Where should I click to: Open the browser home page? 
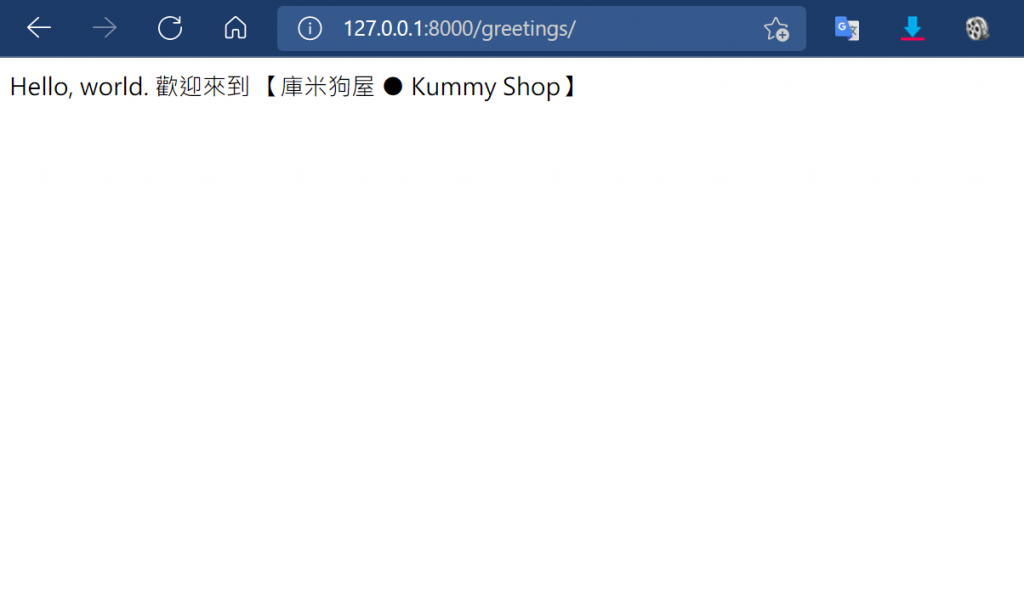(x=235, y=28)
